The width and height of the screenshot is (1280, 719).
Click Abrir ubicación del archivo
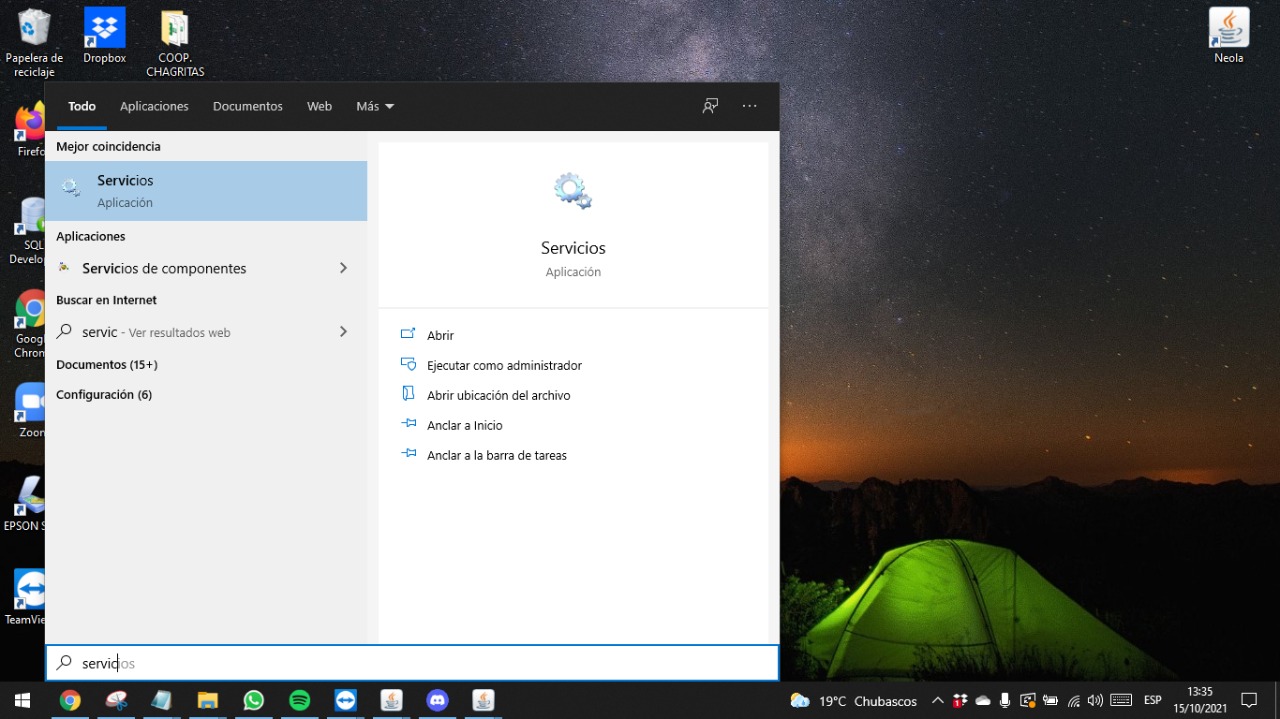click(498, 396)
